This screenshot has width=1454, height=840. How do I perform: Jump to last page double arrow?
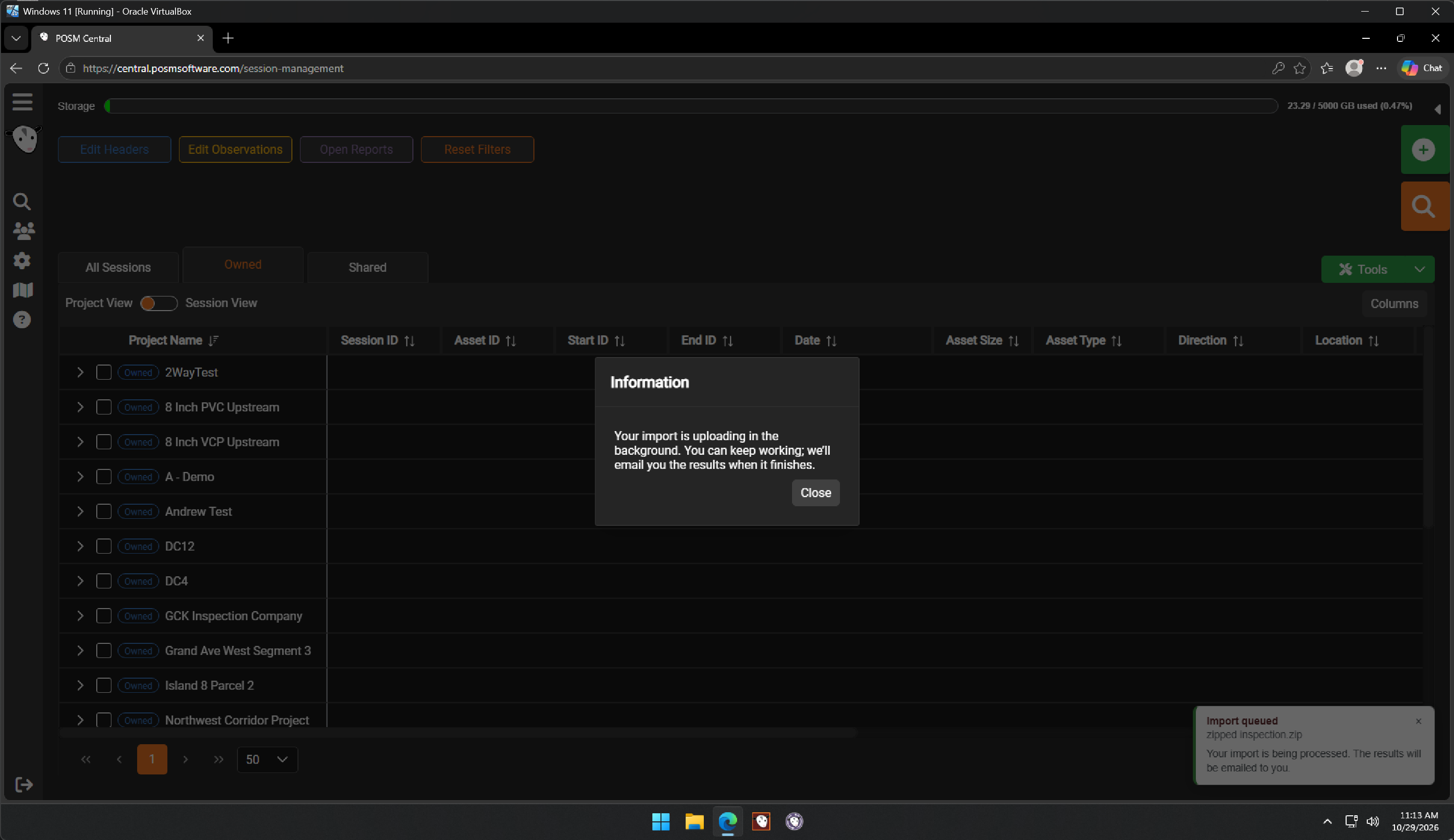click(x=219, y=759)
